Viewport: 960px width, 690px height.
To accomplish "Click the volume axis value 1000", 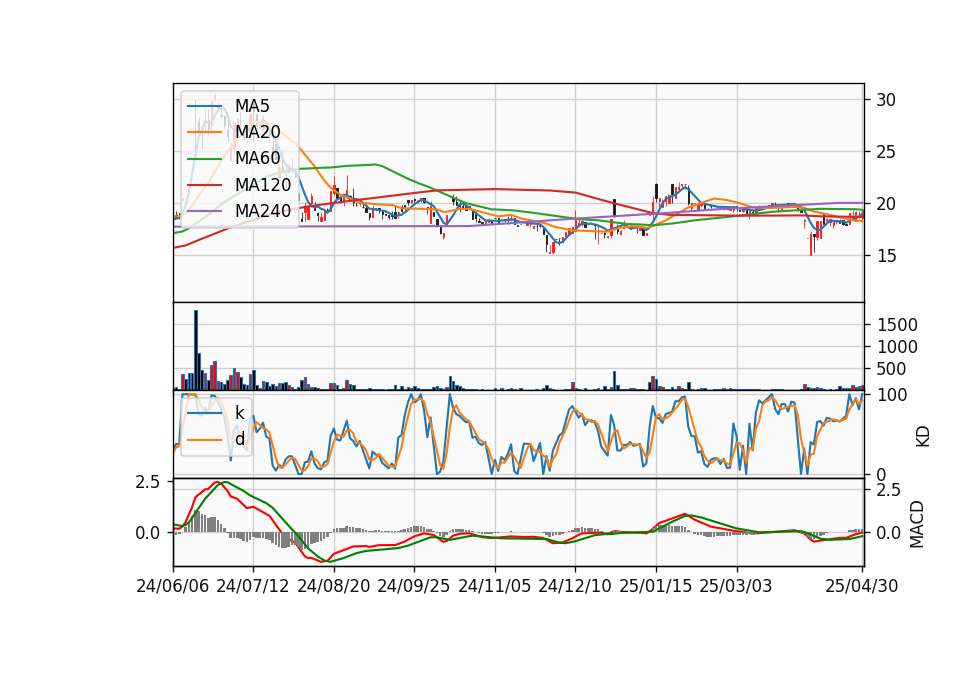I will (x=897, y=347).
